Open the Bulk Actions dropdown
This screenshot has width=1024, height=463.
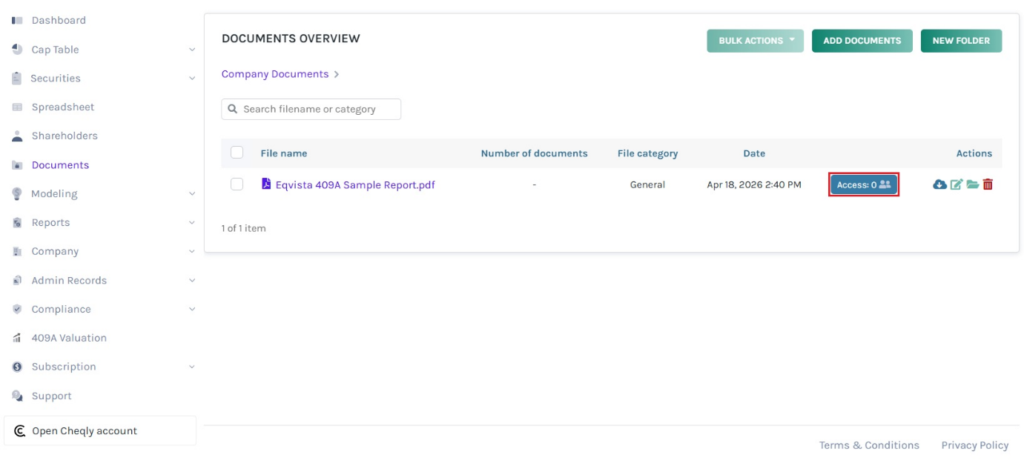click(x=755, y=41)
